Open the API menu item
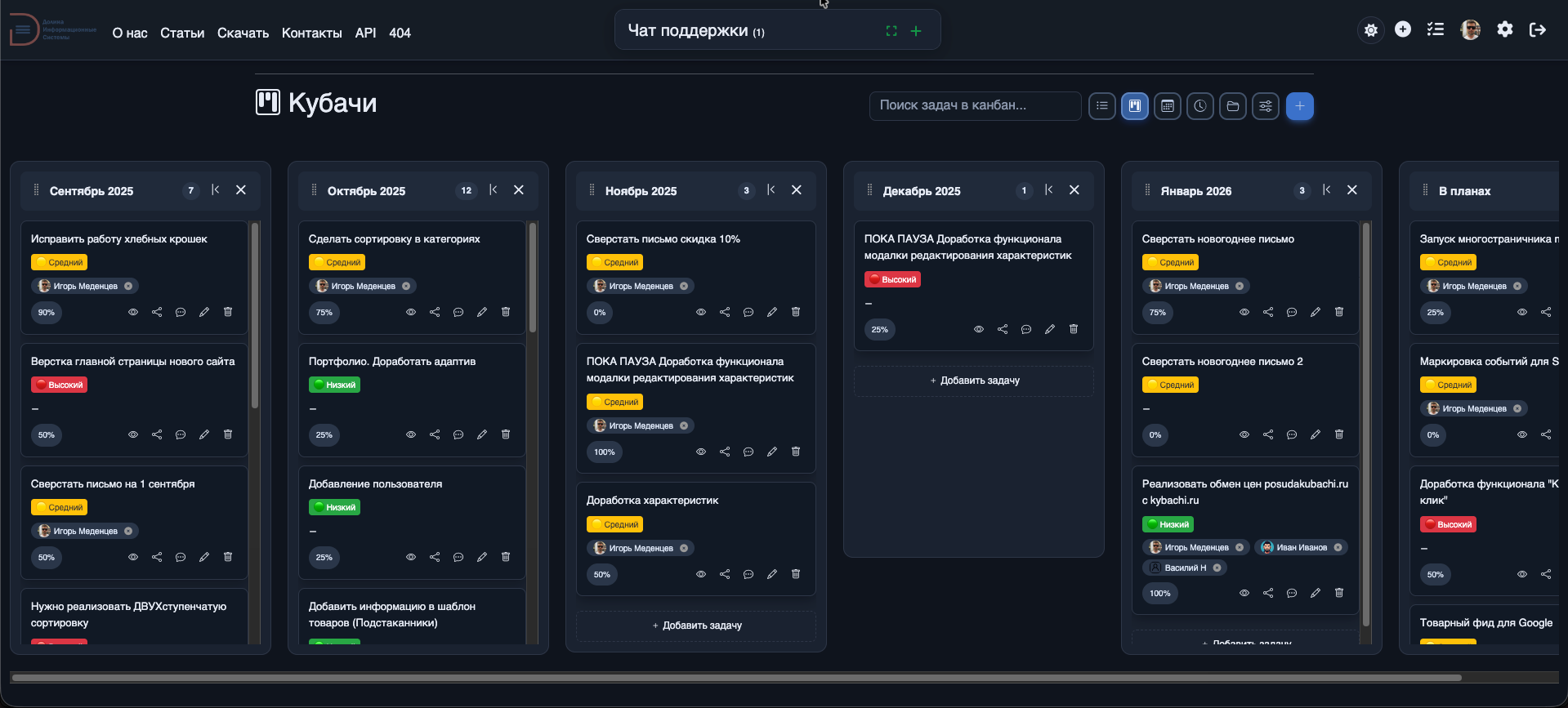 [x=365, y=33]
